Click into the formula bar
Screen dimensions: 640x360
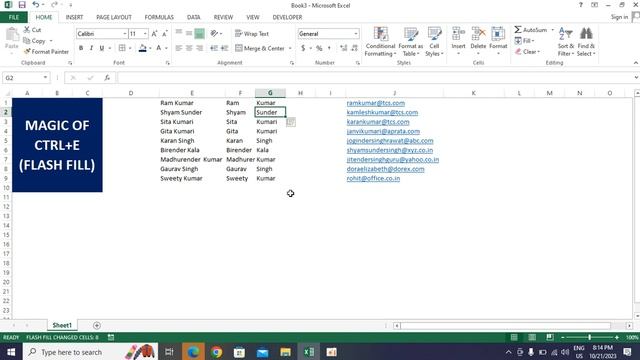376,78
